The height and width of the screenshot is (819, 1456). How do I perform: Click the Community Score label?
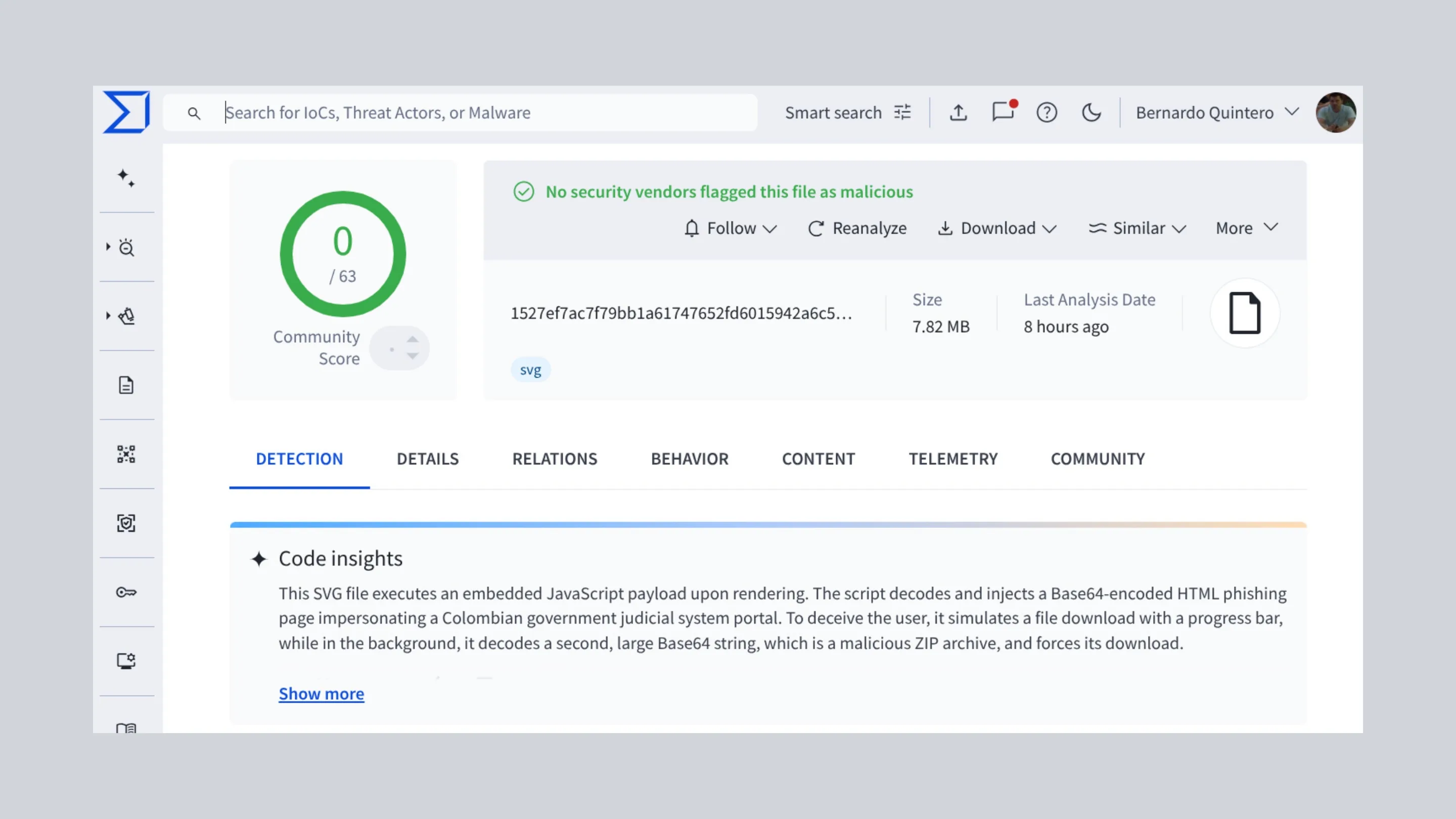click(x=316, y=348)
